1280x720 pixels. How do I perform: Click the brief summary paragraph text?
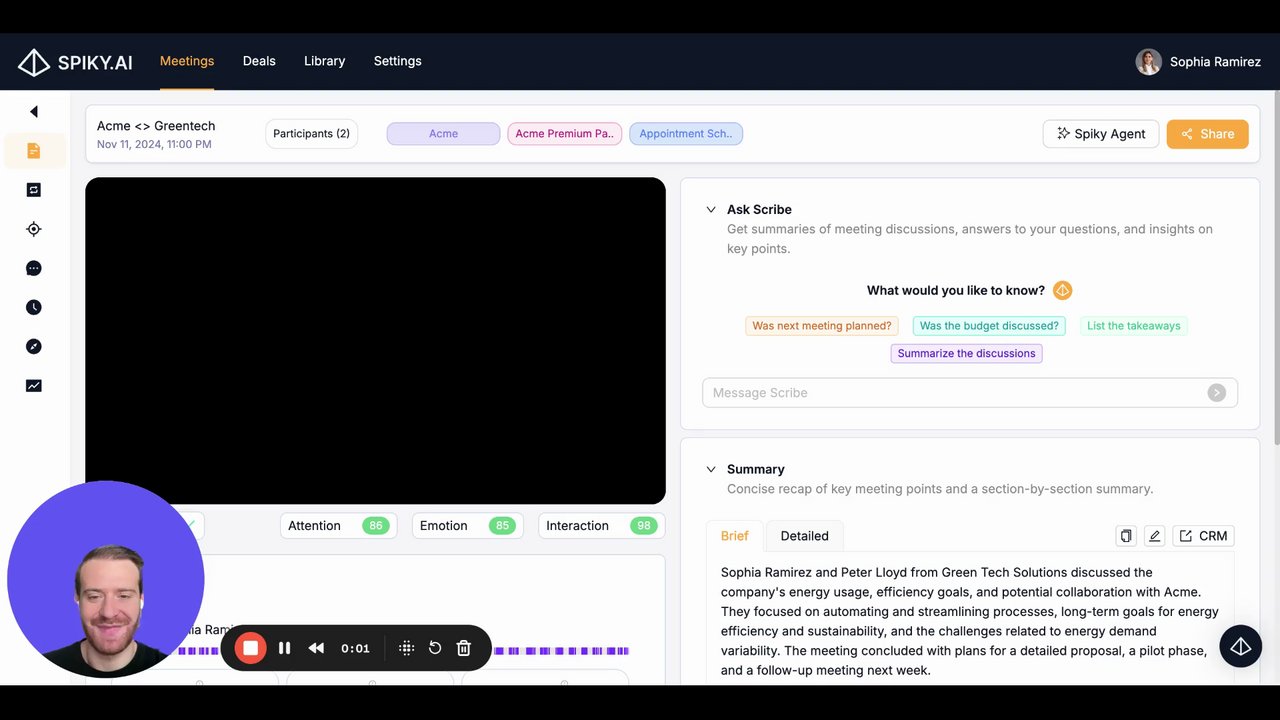point(970,621)
